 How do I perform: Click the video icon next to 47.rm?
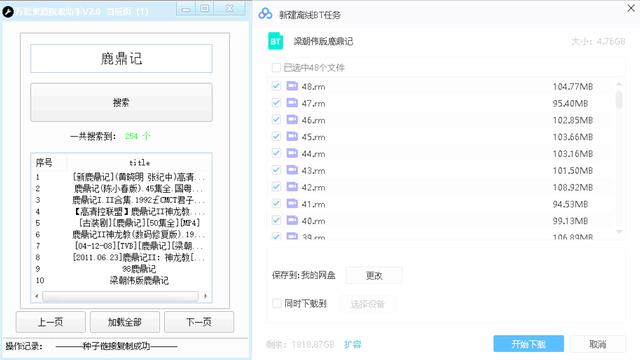coord(292,102)
